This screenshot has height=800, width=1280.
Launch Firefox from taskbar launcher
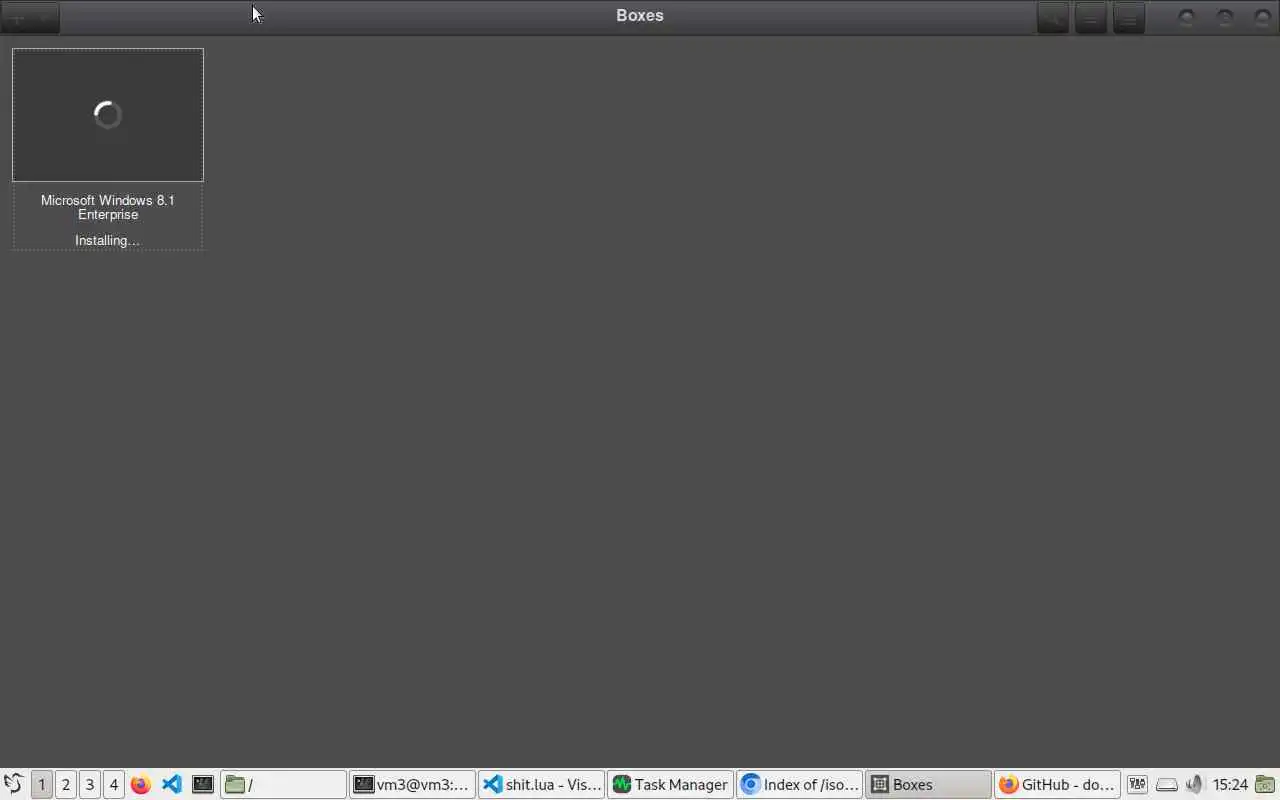(141, 784)
